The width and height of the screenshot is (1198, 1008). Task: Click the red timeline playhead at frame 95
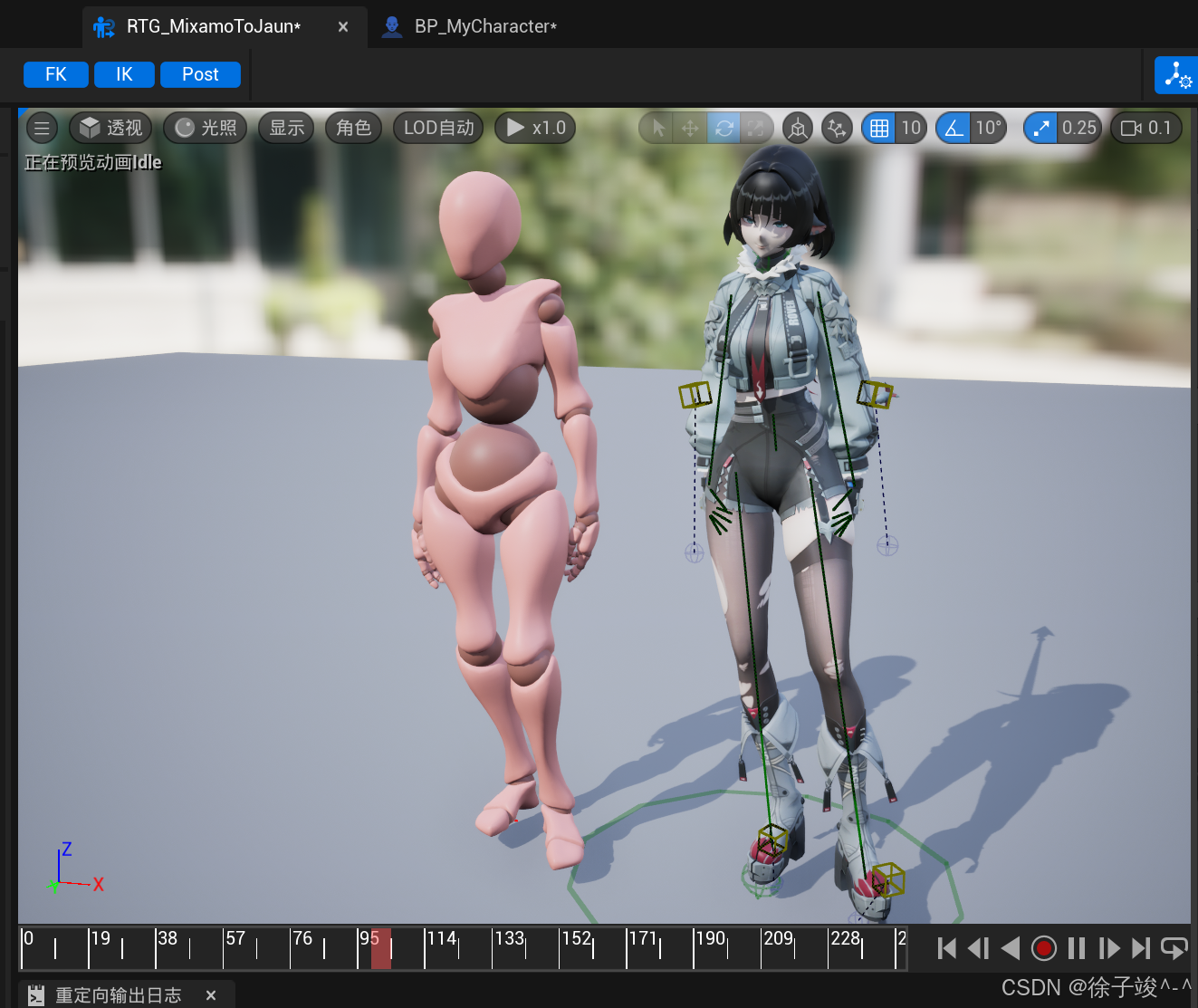pos(381,948)
